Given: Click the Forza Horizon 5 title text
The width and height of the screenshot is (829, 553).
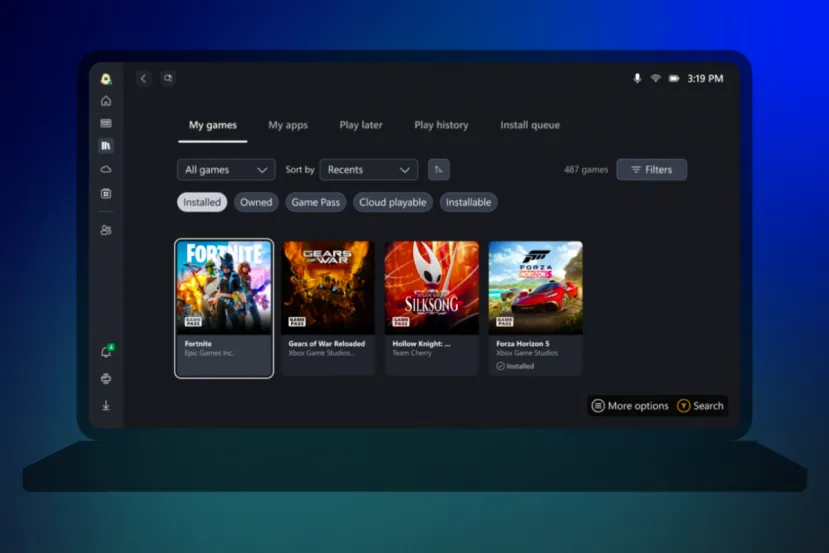Looking at the screenshot, I should click(522, 344).
